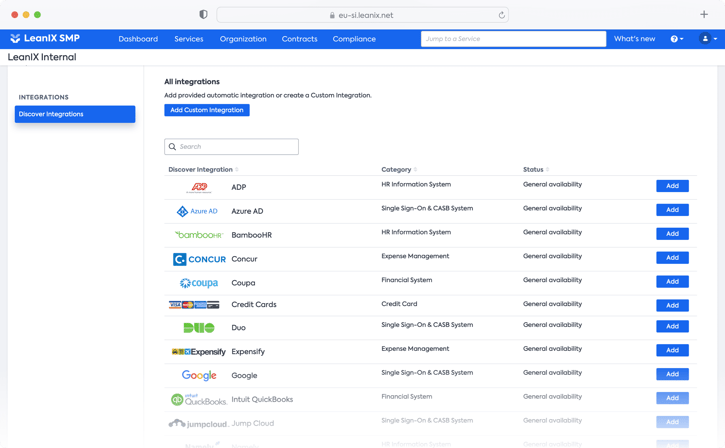Click the Google logo
The image size is (725, 448).
click(x=199, y=375)
